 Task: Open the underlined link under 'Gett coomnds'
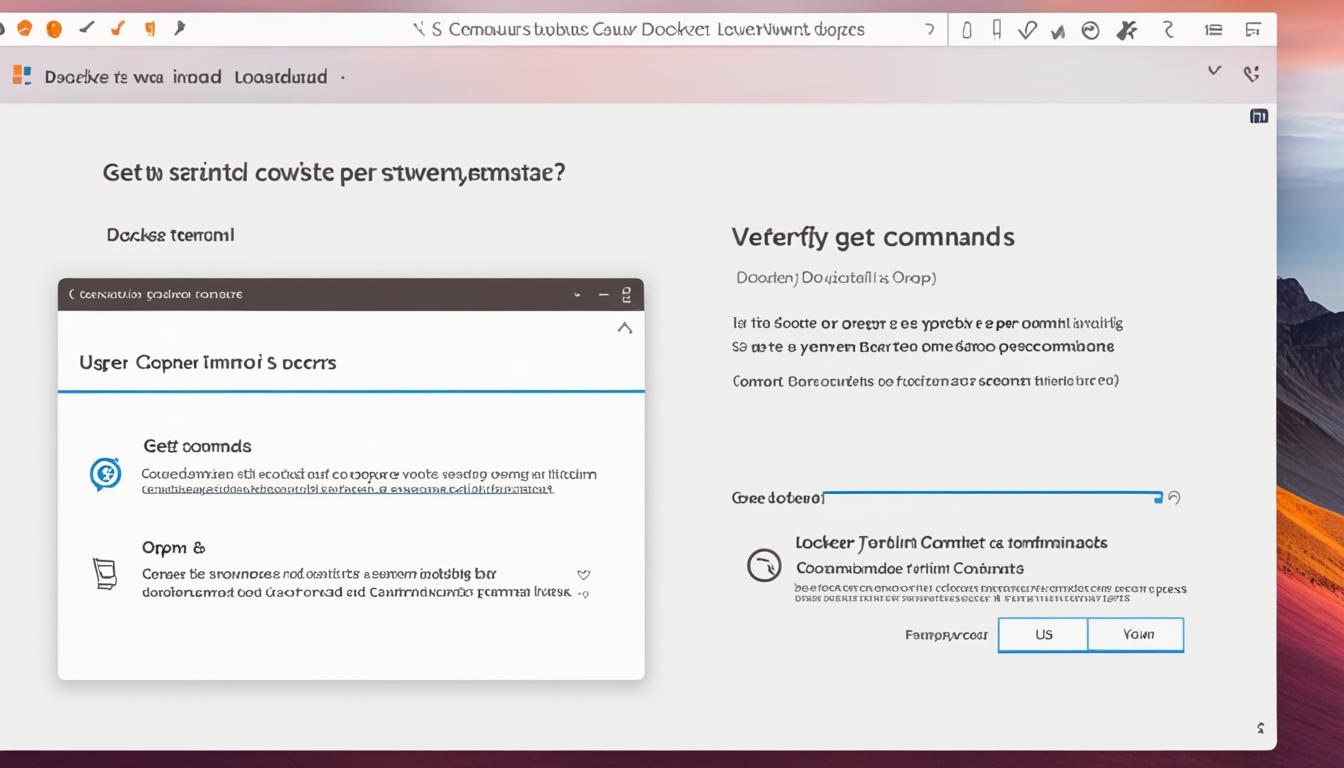coord(347,490)
